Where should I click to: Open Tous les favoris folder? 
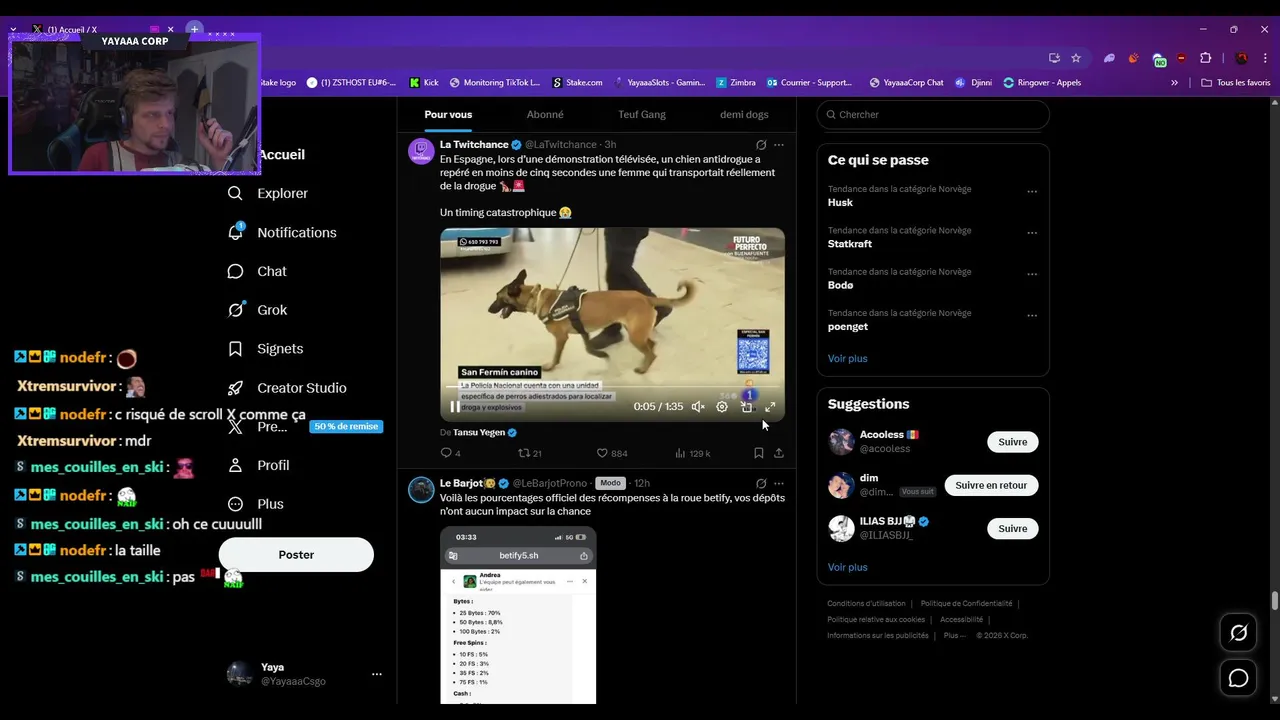coord(1235,83)
